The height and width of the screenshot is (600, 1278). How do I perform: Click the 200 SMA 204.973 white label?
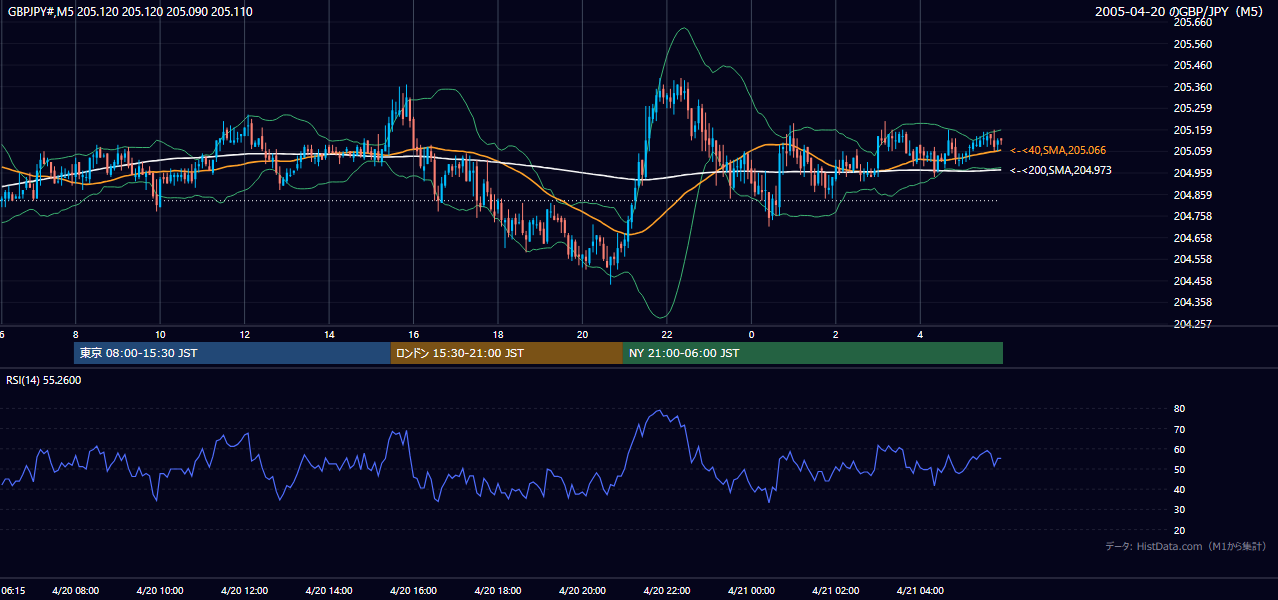pyautogui.click(x=1060, y=171)
